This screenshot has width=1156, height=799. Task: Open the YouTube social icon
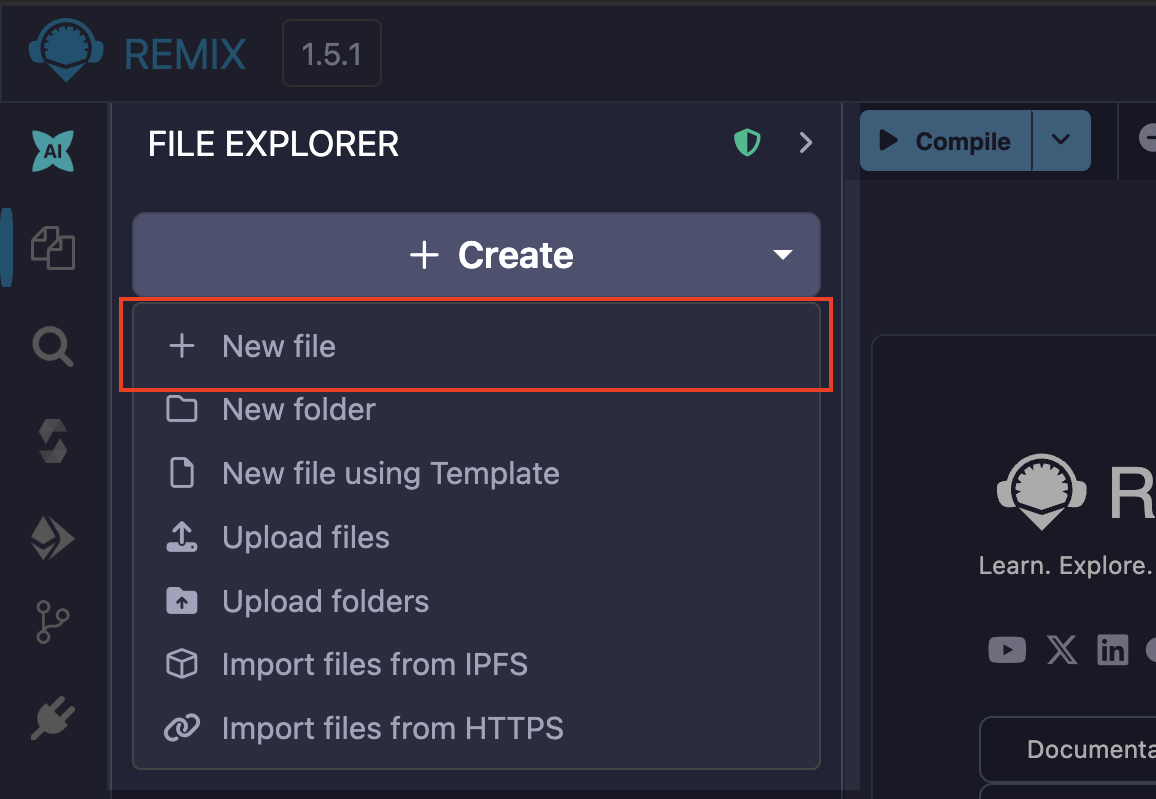click(x=1007, y=650)
